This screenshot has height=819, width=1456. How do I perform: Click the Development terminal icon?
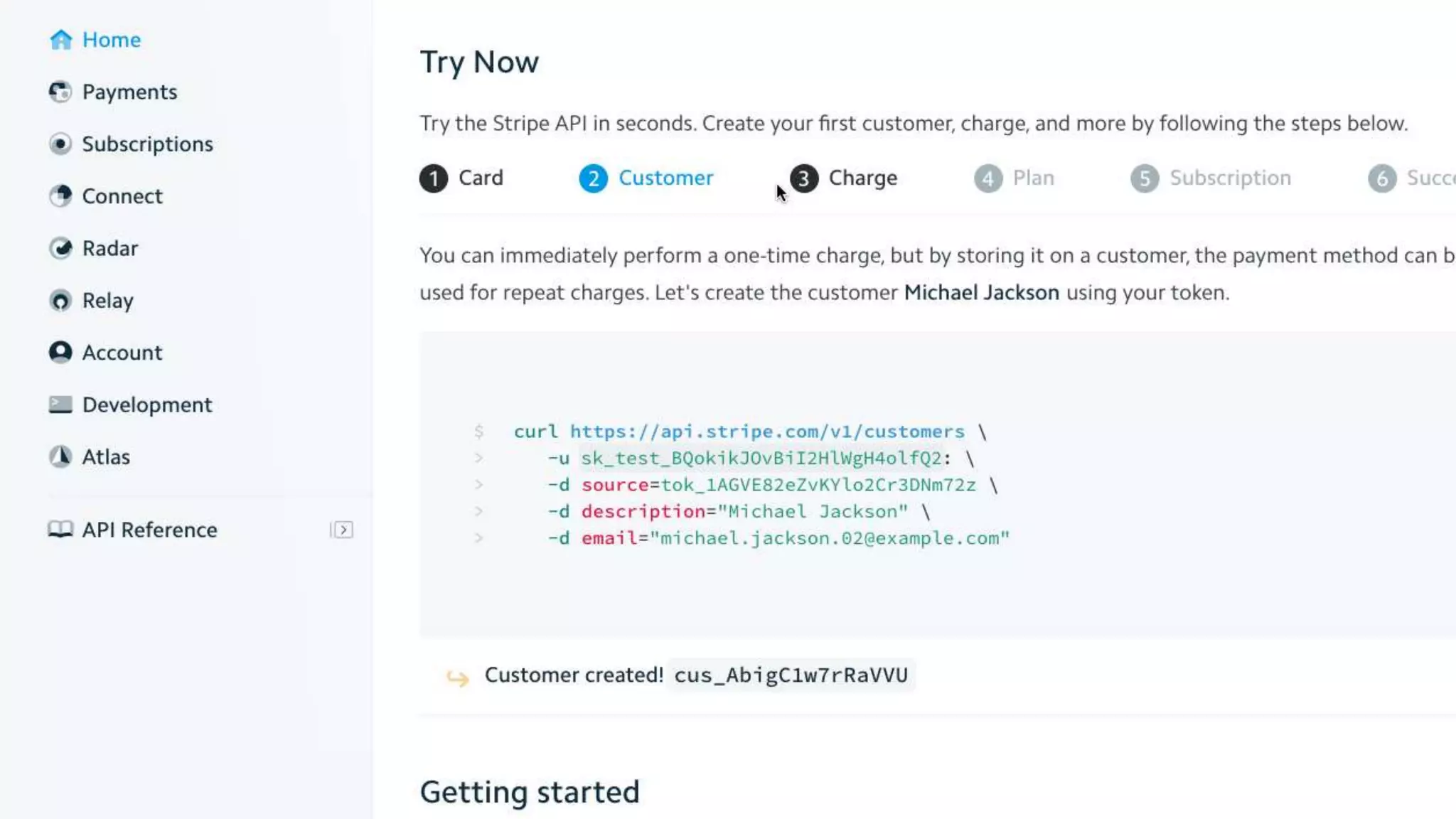60,405
